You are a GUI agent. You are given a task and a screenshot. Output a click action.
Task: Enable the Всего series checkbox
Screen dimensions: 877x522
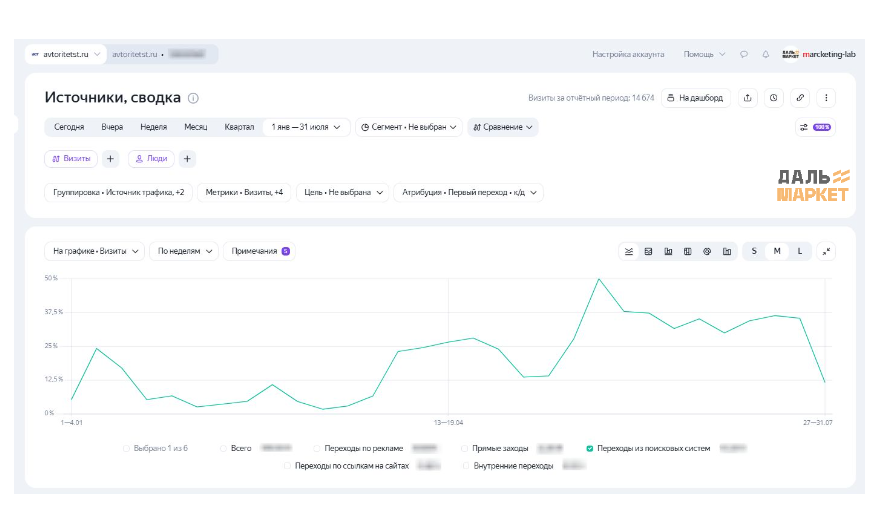coord(223,449)
